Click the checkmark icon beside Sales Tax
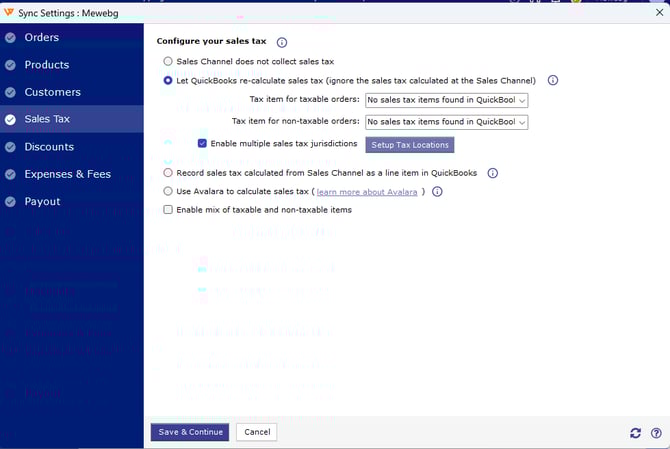 (x=10, y=120)
